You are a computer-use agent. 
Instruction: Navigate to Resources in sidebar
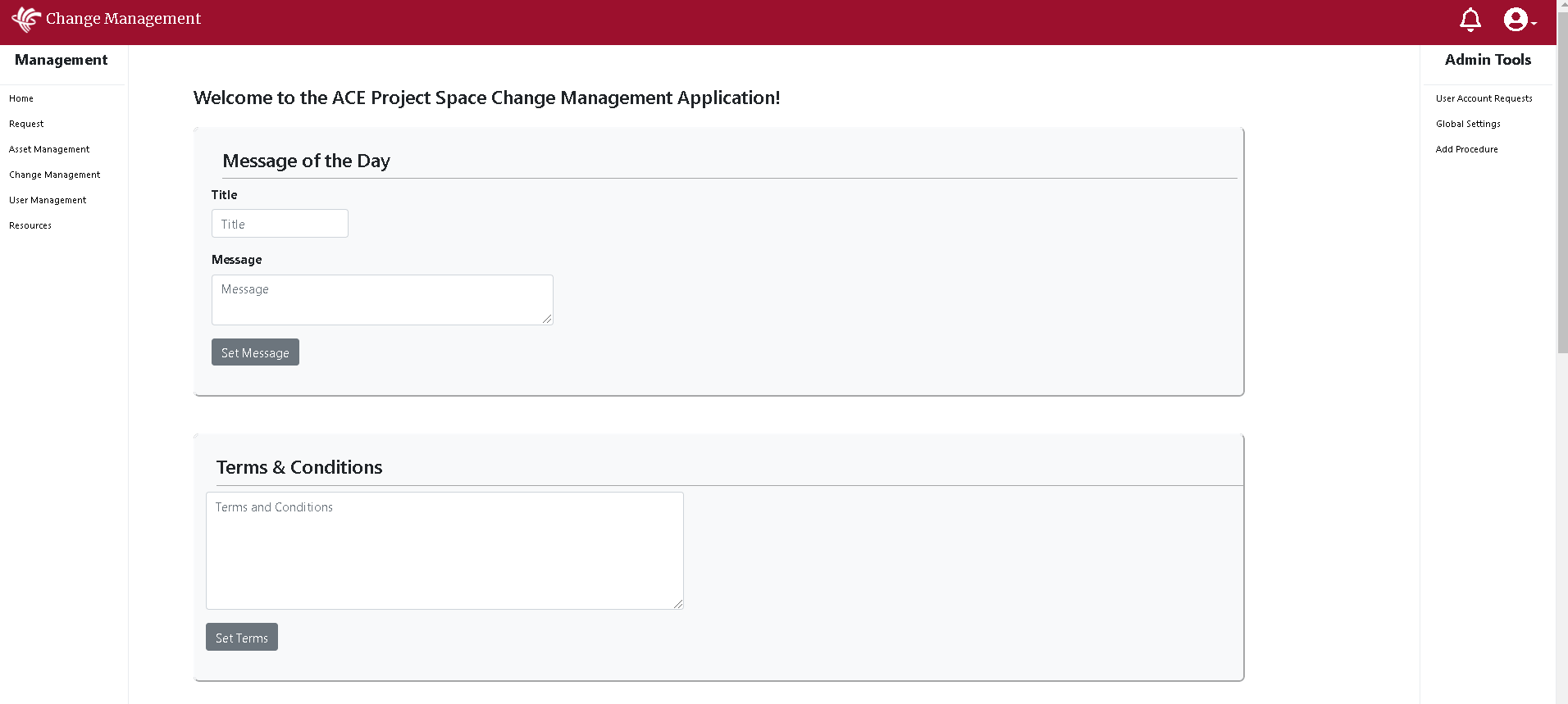coord(30,225)
